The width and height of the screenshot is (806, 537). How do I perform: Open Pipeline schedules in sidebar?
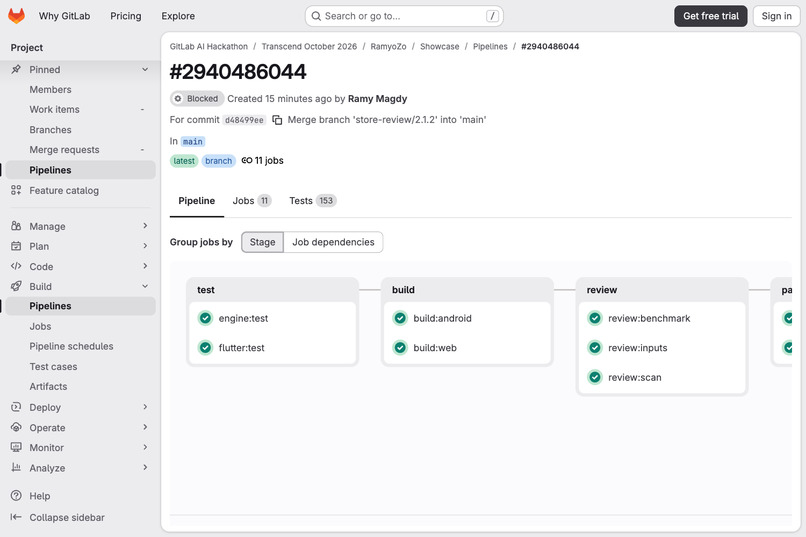(x=81, y=346)
